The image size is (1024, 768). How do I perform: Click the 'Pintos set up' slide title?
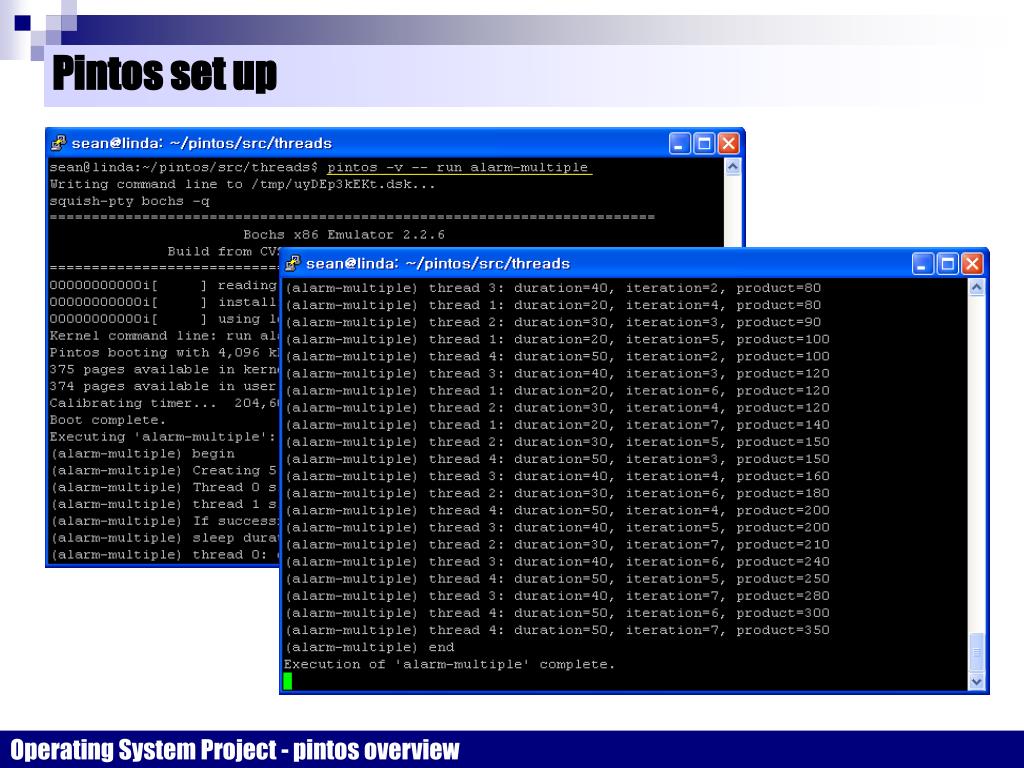point(165,73)
